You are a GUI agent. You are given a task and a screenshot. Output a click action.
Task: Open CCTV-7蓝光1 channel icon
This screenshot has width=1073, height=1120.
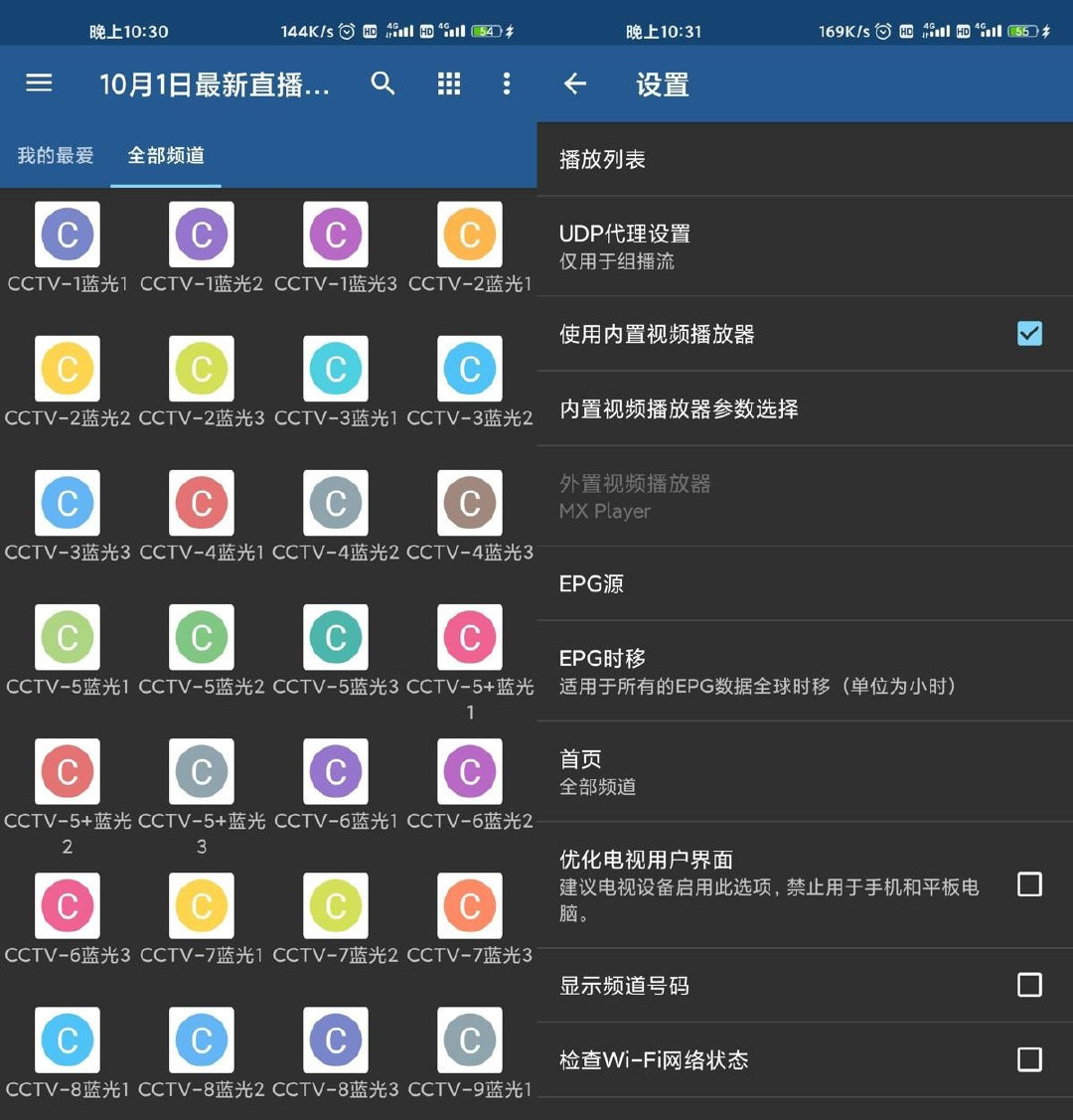pos(202,905)
